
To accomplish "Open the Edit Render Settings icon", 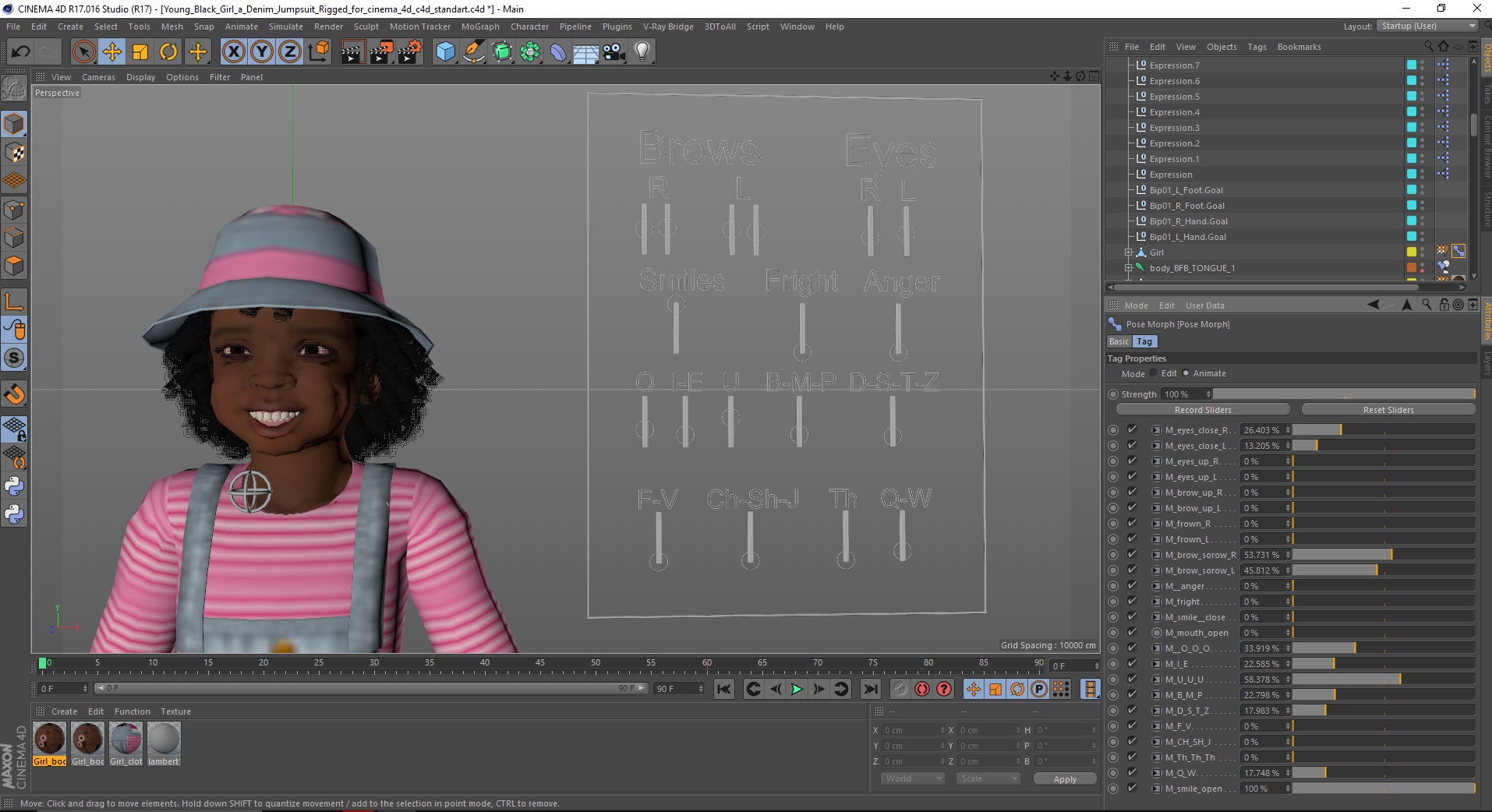I will coord(409,52).
